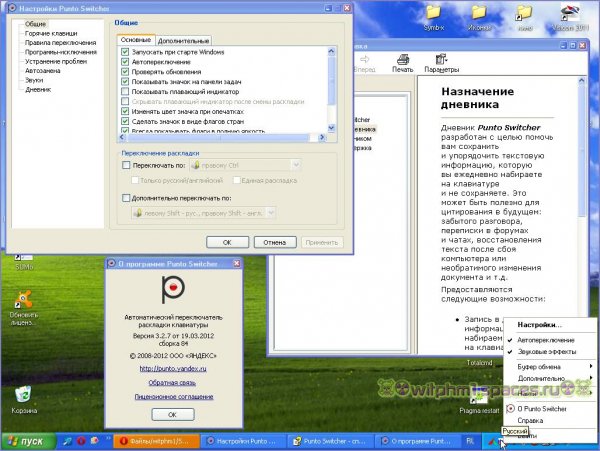This screenshot has width=600, height=451.
Task: Click Отмена in the settings dialog
Action: tap(275, 242)
